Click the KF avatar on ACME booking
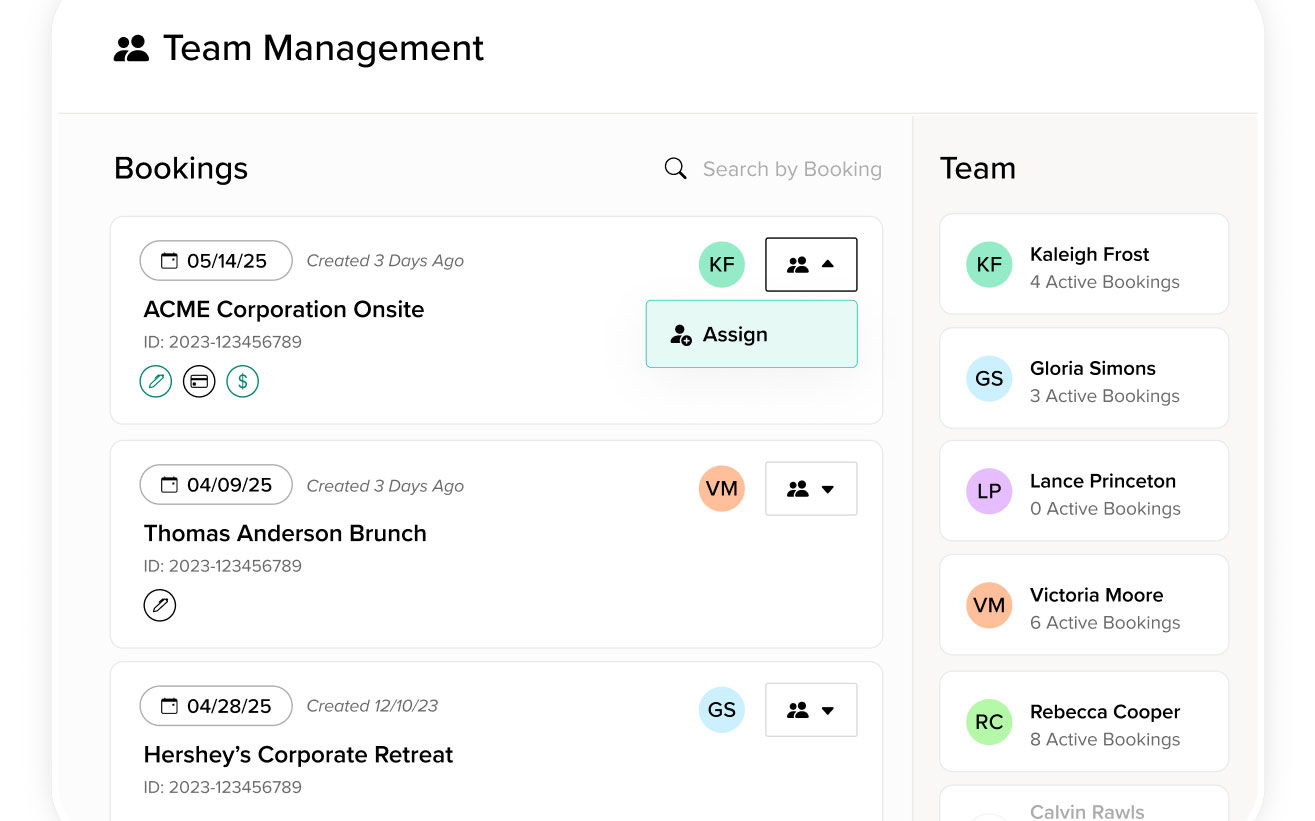1315x821 pixels. [x=722, y=265]
